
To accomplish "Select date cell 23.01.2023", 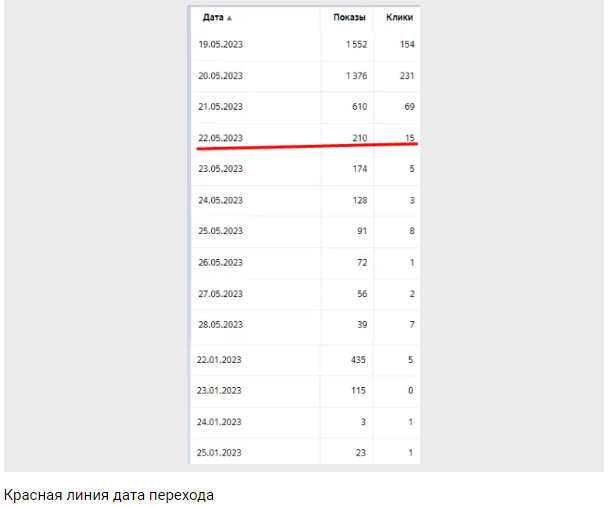I will 219,391.
